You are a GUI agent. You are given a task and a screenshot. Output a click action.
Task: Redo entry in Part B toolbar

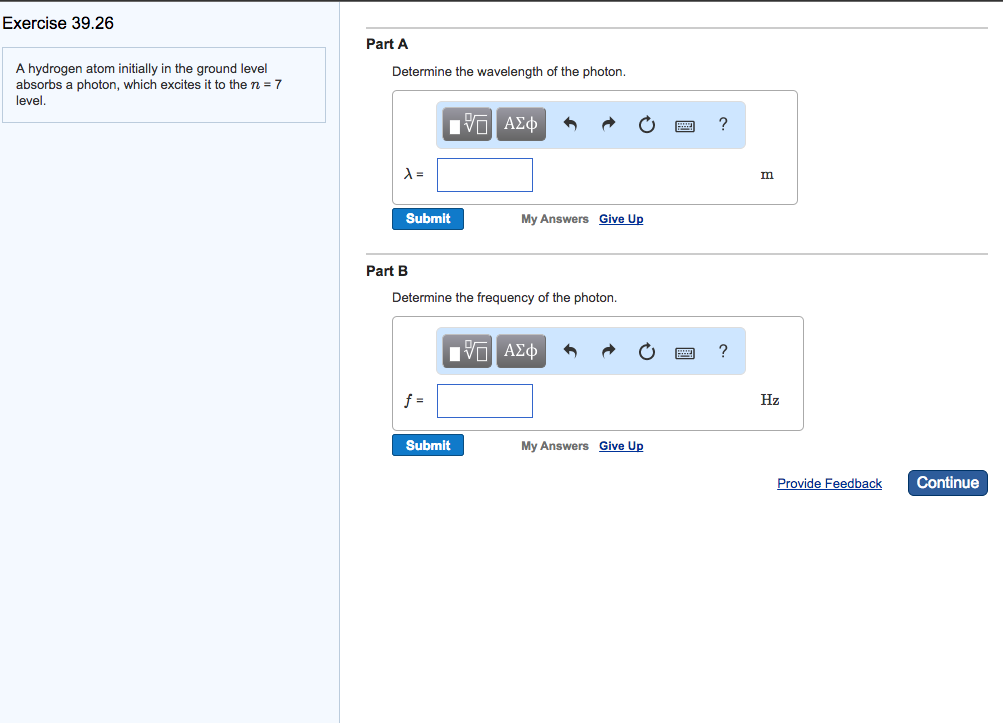tap(608, 351)
